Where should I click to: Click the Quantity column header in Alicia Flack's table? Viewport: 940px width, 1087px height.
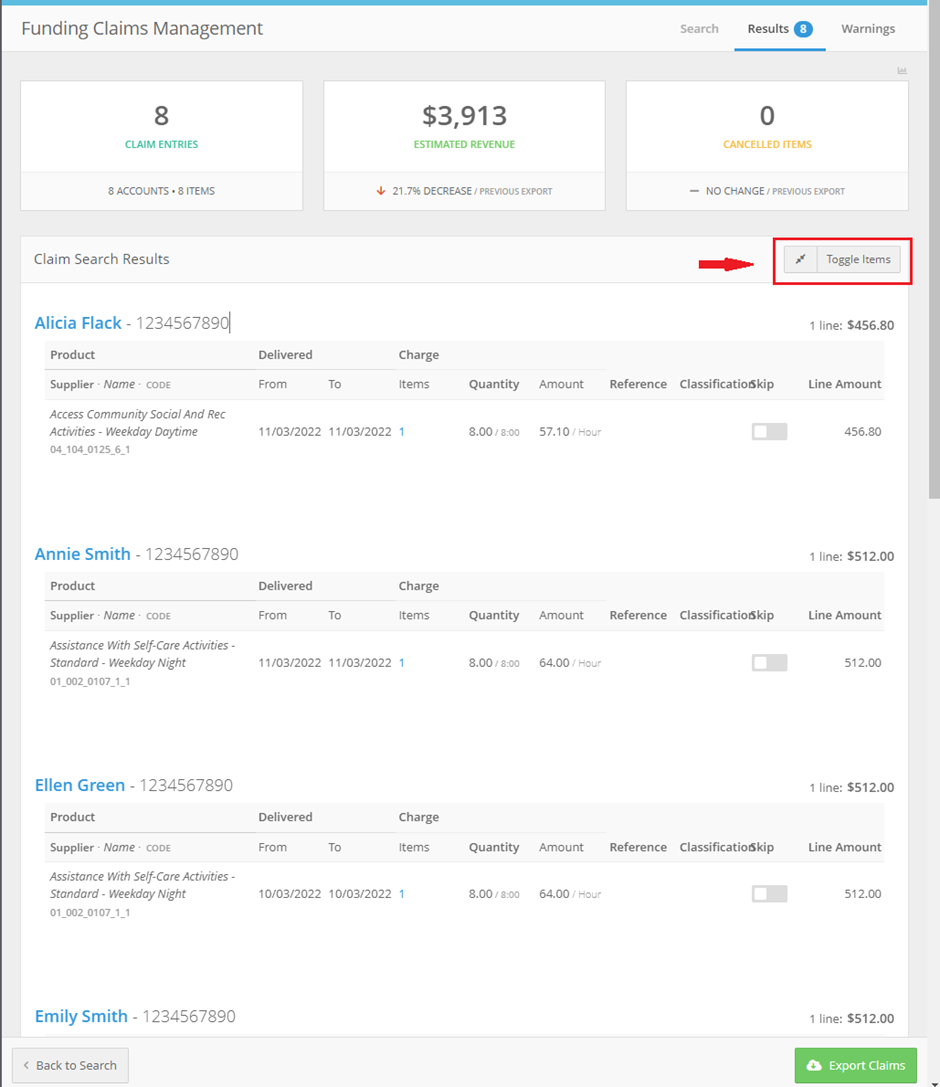pos(494,384)
